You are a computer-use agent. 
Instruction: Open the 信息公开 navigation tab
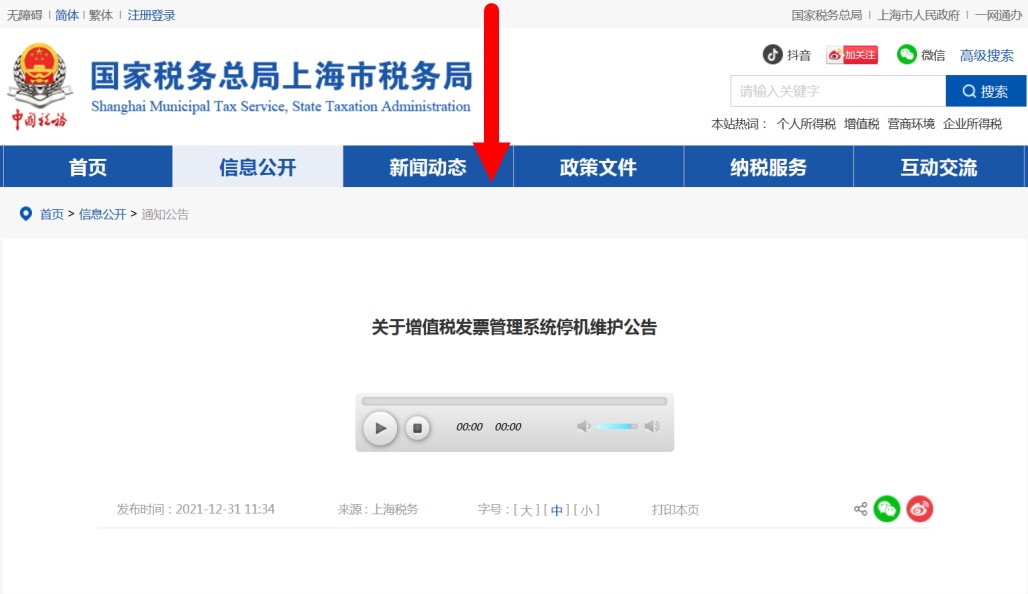pos(258,167)
